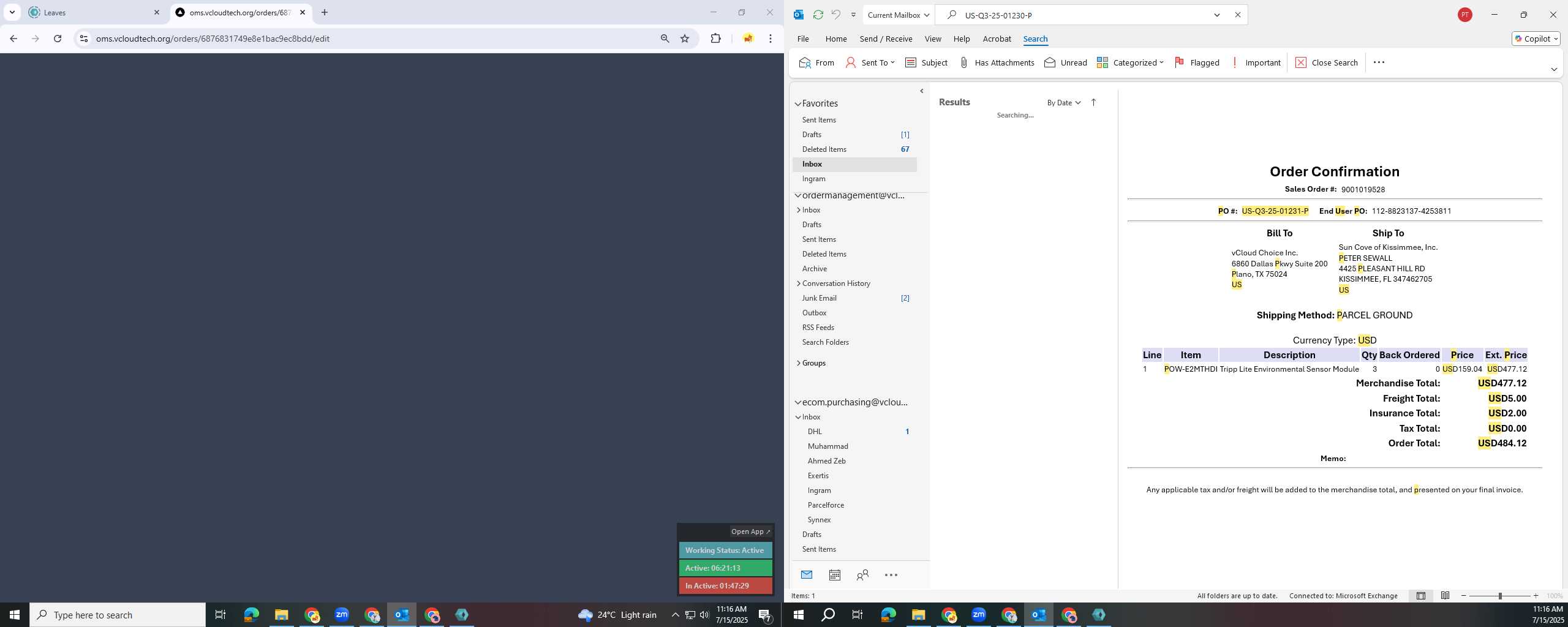Viewport: 1568px width, 627px height.
Task: Open the Parcelforce subfolder
Action: pyautogui.click(x=854, y=505)
